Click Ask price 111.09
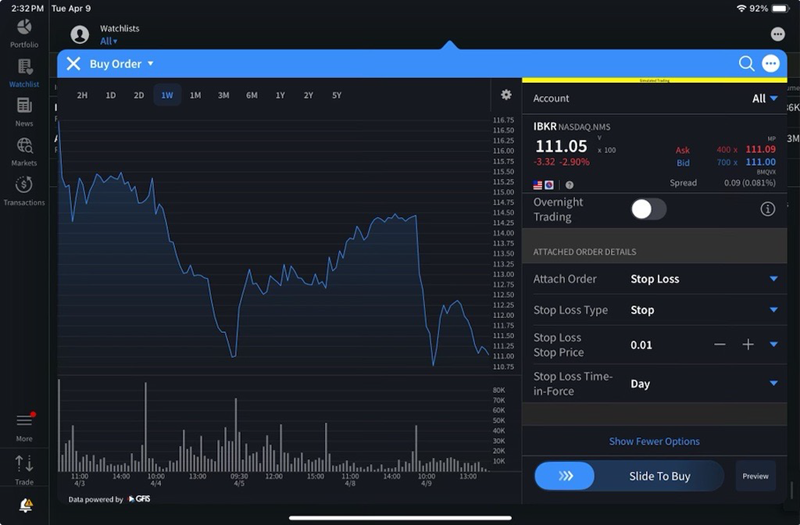Viewport: 800px width, 525px height. pyautogui.click(x=760, y=149)
